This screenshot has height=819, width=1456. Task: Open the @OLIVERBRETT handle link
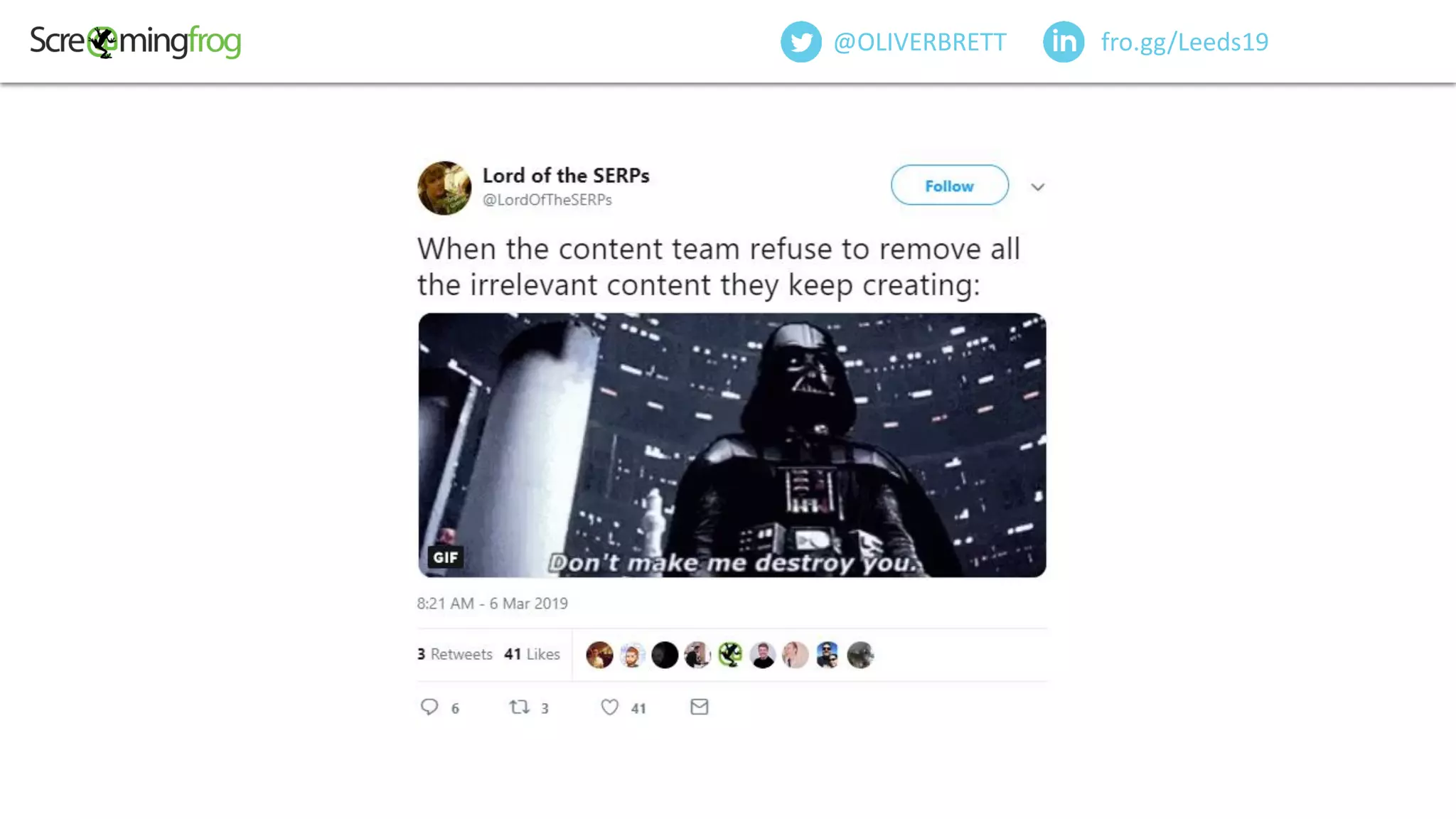pos(919,42)
